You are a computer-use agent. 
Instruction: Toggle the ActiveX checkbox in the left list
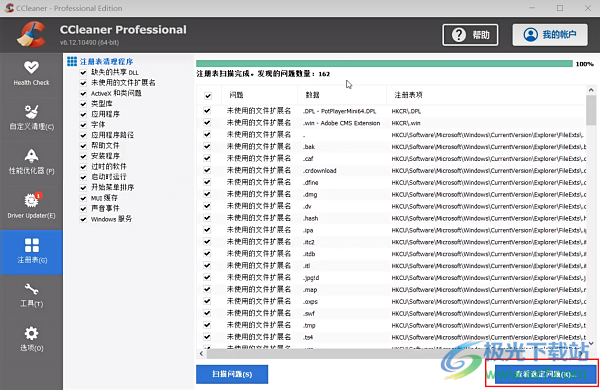coord(83,93)
